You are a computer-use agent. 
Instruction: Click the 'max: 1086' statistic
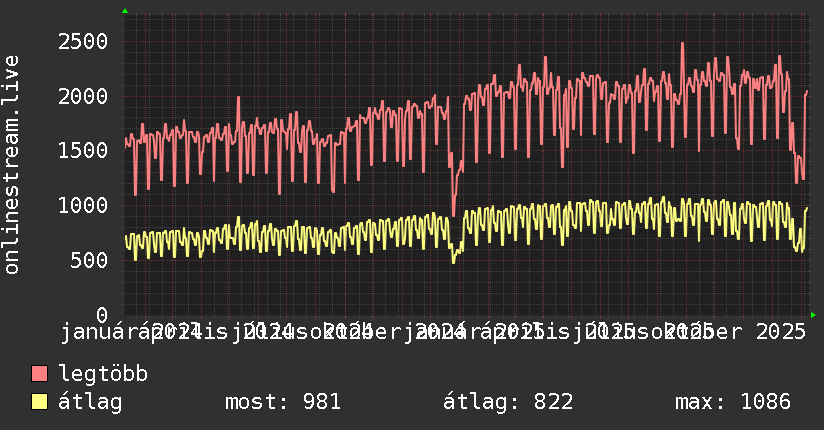coord(733,402)
